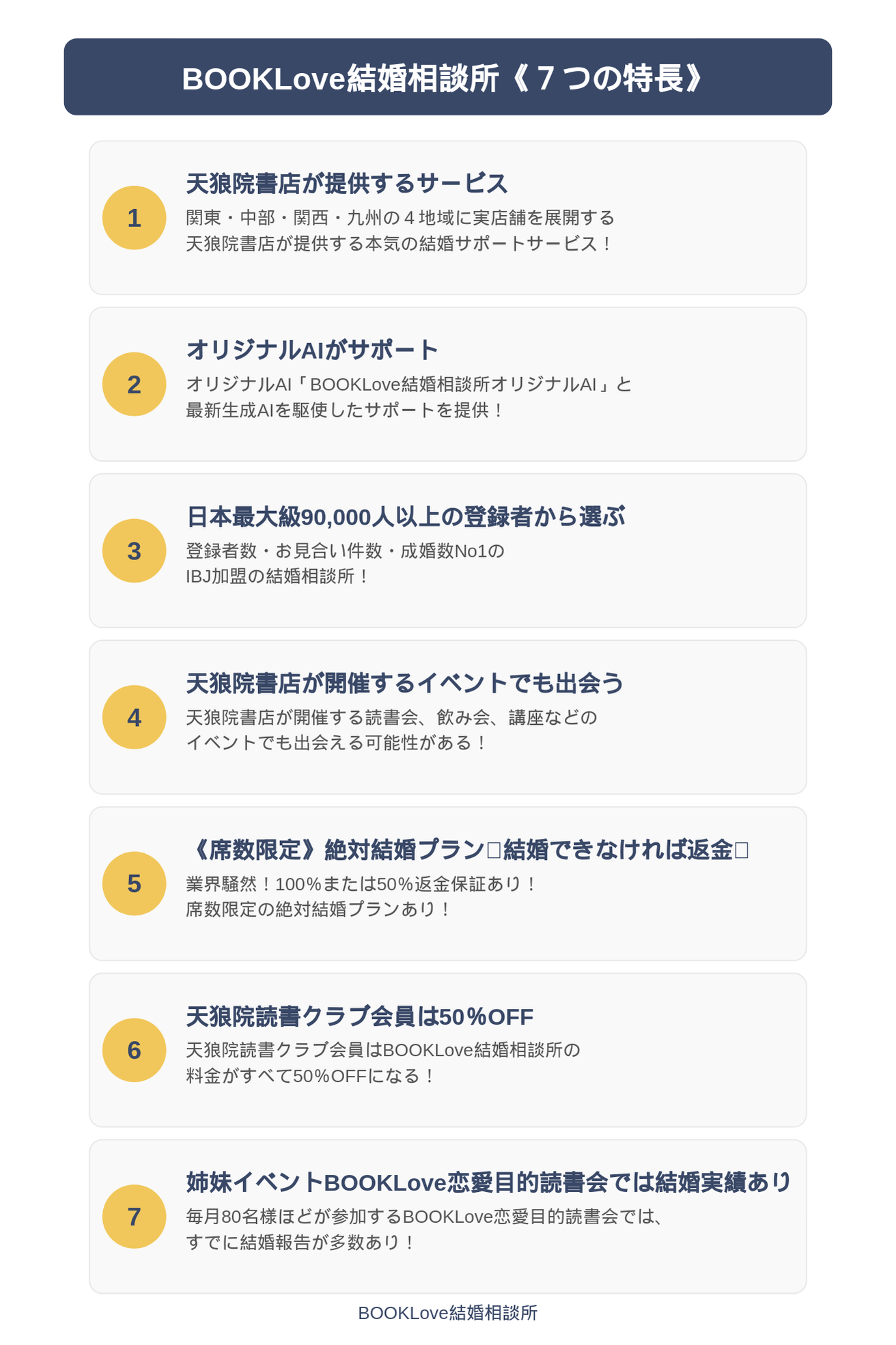Viewport: 896px width, 1345px height.
Task: Click the yellow number 5 circle
Action: [134, 884]
